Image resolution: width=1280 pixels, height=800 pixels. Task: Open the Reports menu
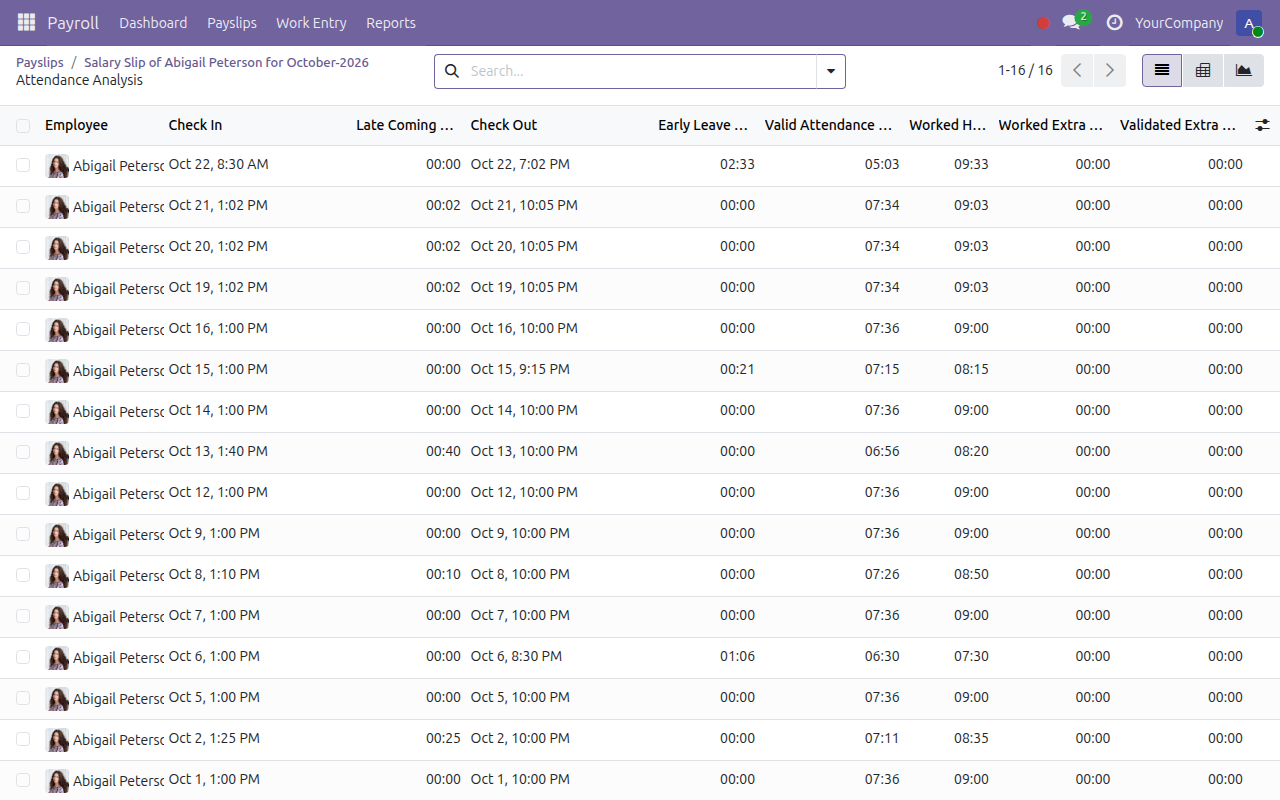pyautogui.click(x=391, y=23)
